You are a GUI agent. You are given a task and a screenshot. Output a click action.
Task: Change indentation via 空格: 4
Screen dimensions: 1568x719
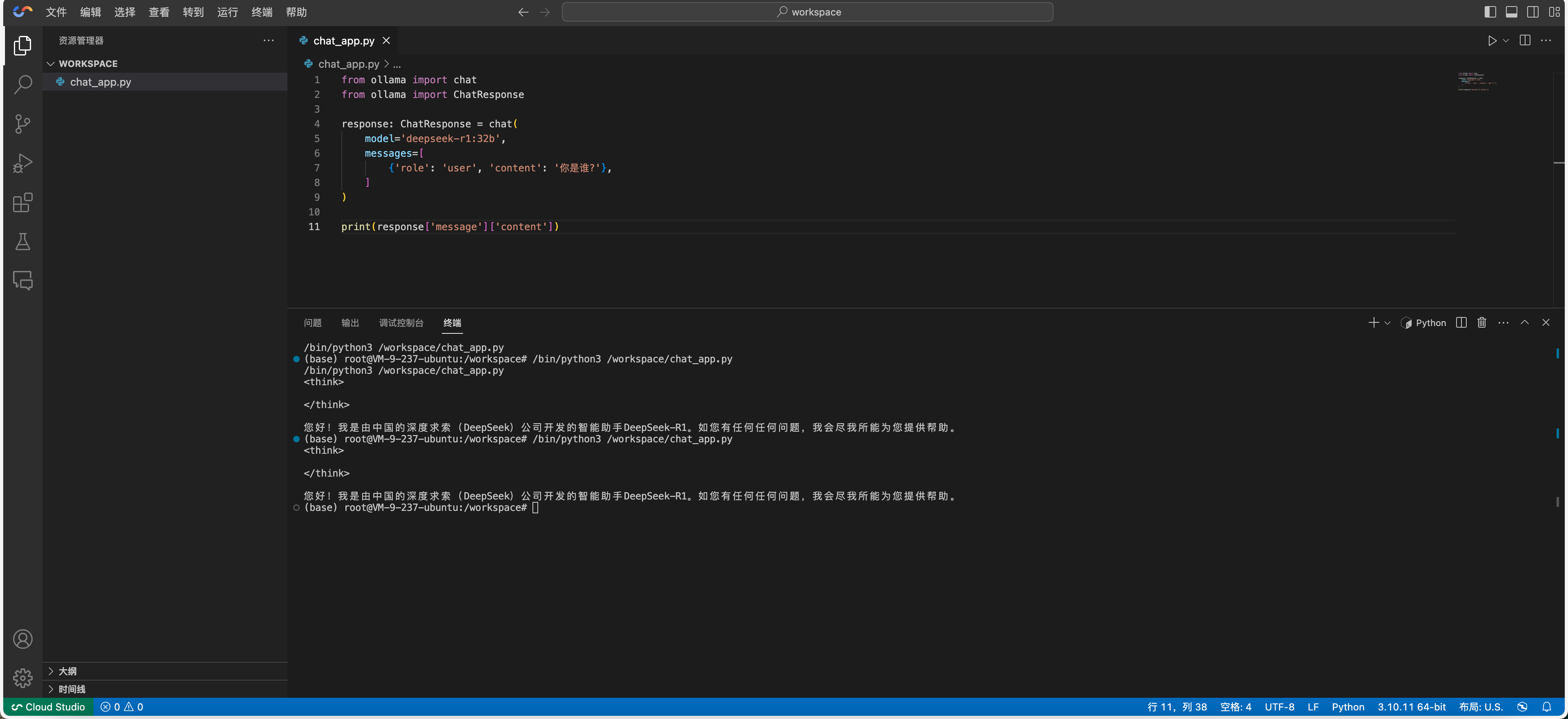point(1236,707)
